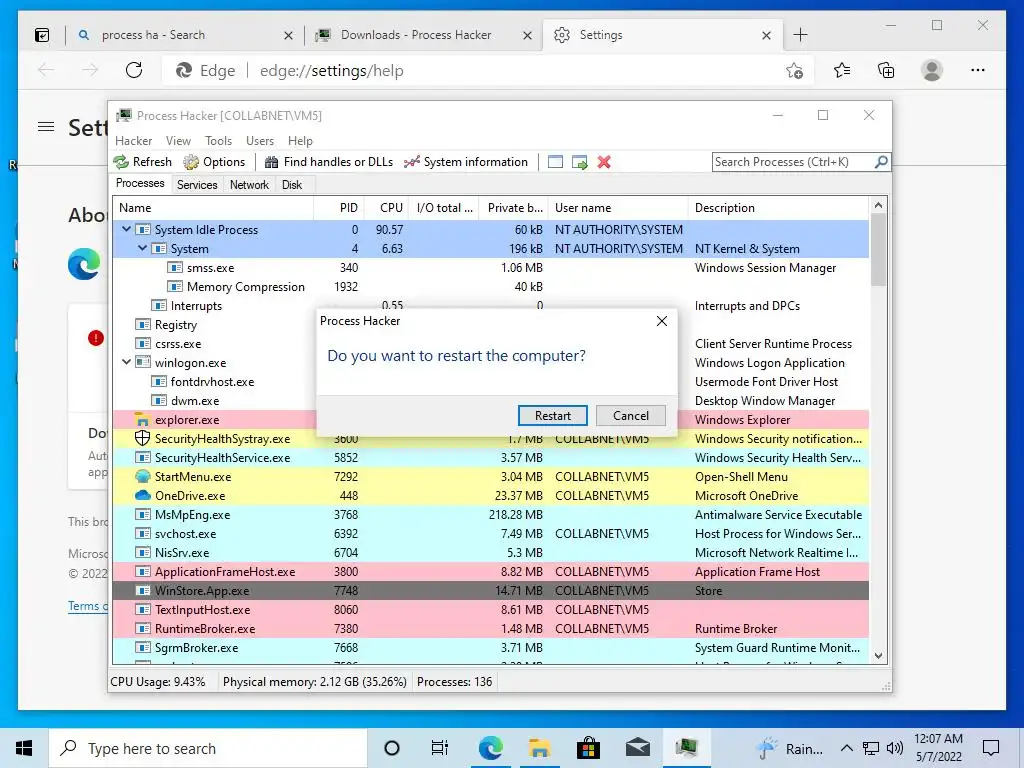
Task: Open Edge profile avatar icon
Action: click(x=932, y=70)
